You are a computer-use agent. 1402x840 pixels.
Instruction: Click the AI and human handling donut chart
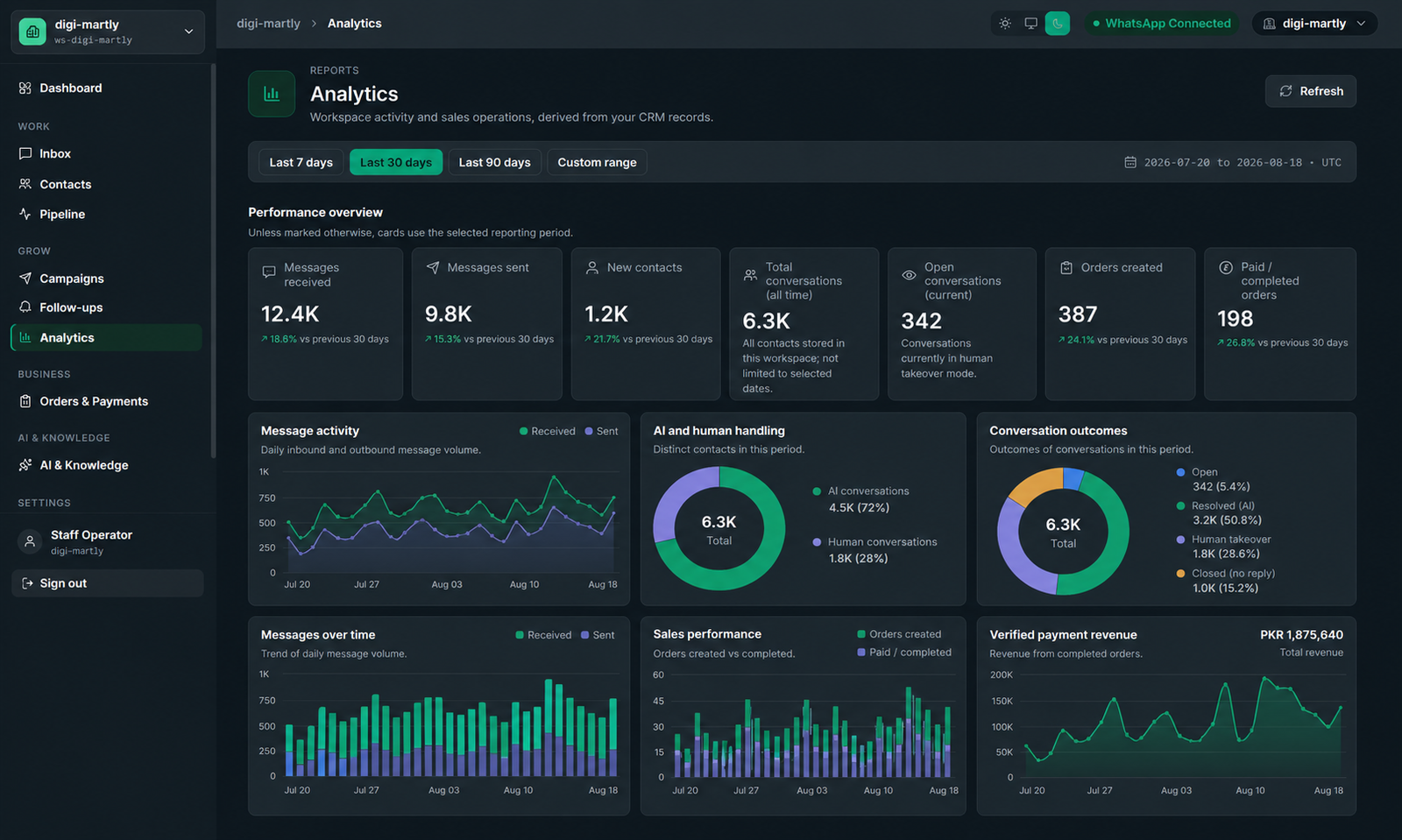(x=719, y=528)
